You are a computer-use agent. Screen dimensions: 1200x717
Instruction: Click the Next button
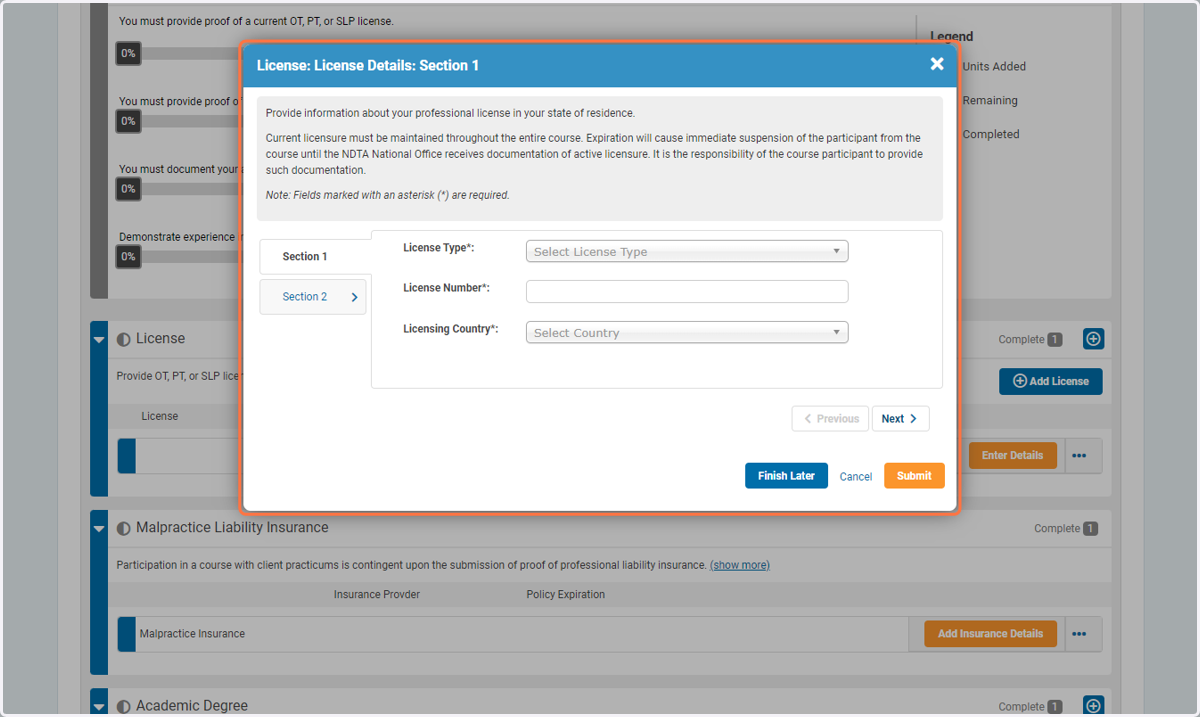900,419
